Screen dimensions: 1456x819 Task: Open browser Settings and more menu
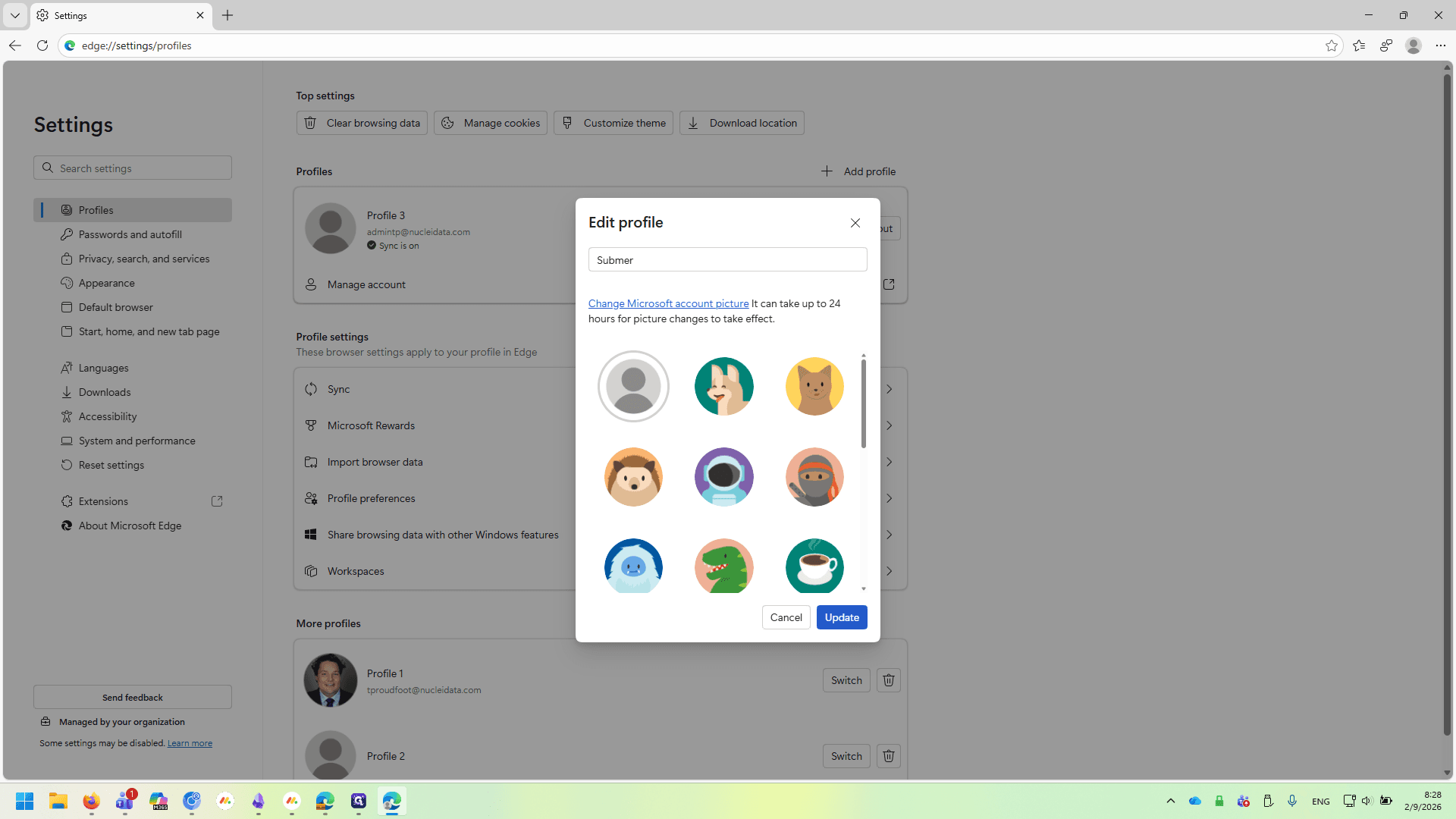coord(1440,45)
